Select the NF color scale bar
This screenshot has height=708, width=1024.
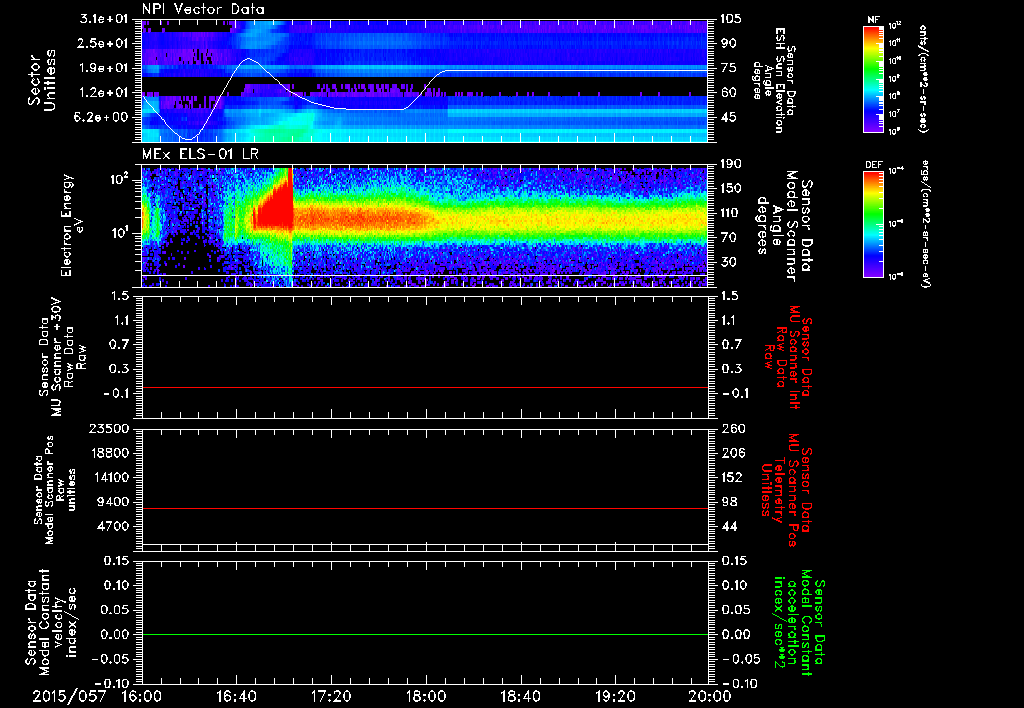[873, 79]
